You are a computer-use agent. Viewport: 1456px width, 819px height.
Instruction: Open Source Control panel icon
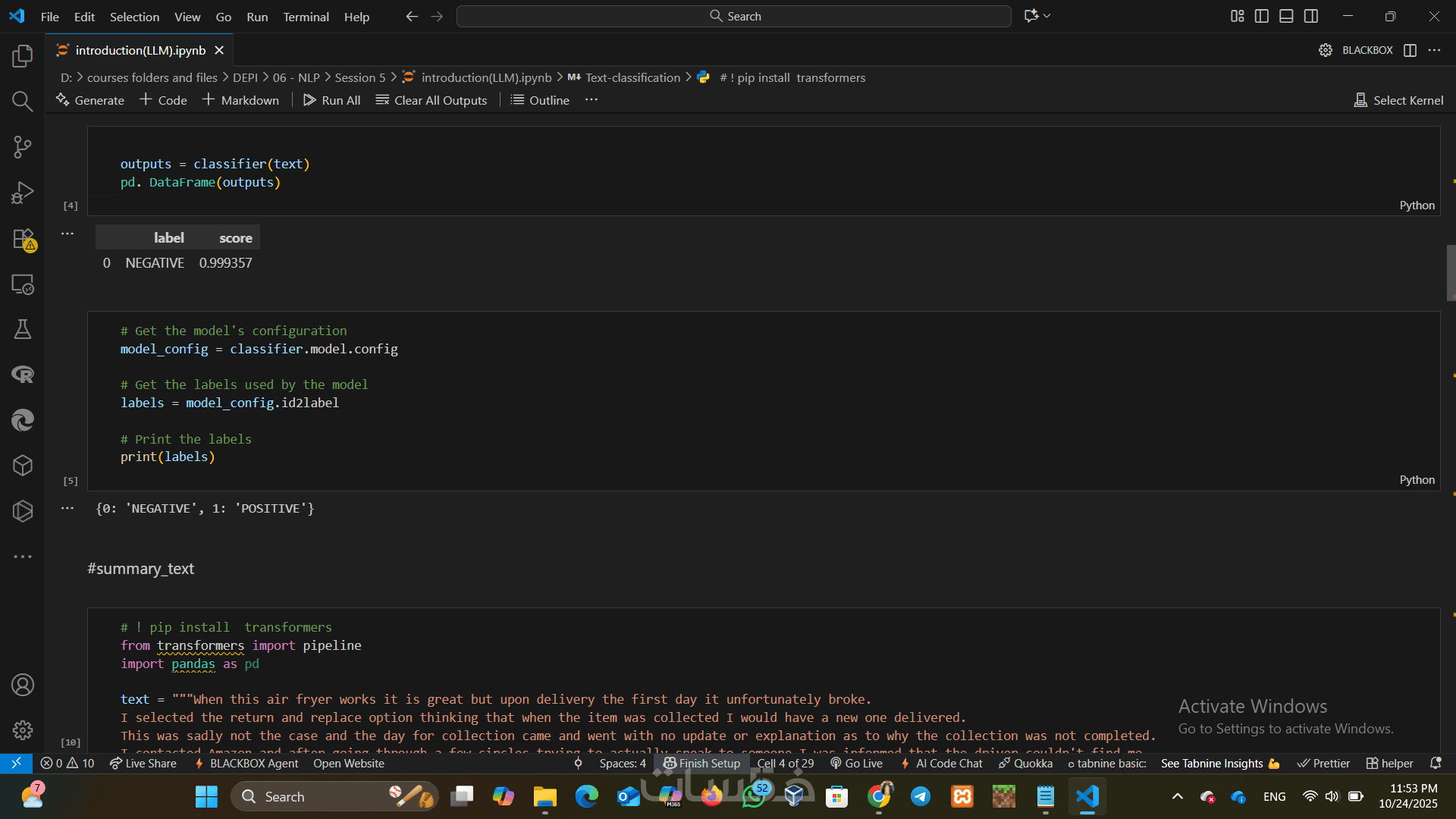pos(23,147)
